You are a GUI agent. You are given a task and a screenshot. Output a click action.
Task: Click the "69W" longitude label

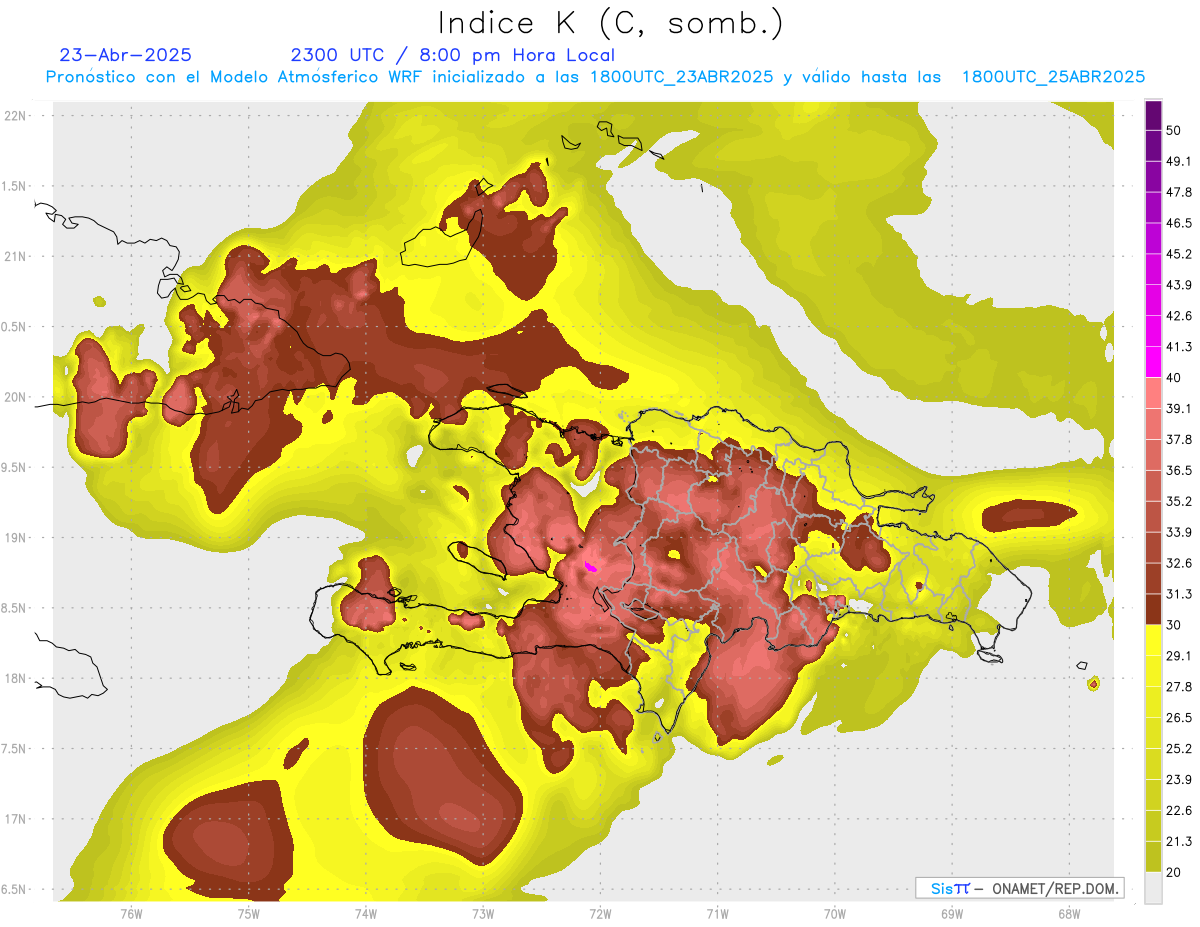click(951, 913)
